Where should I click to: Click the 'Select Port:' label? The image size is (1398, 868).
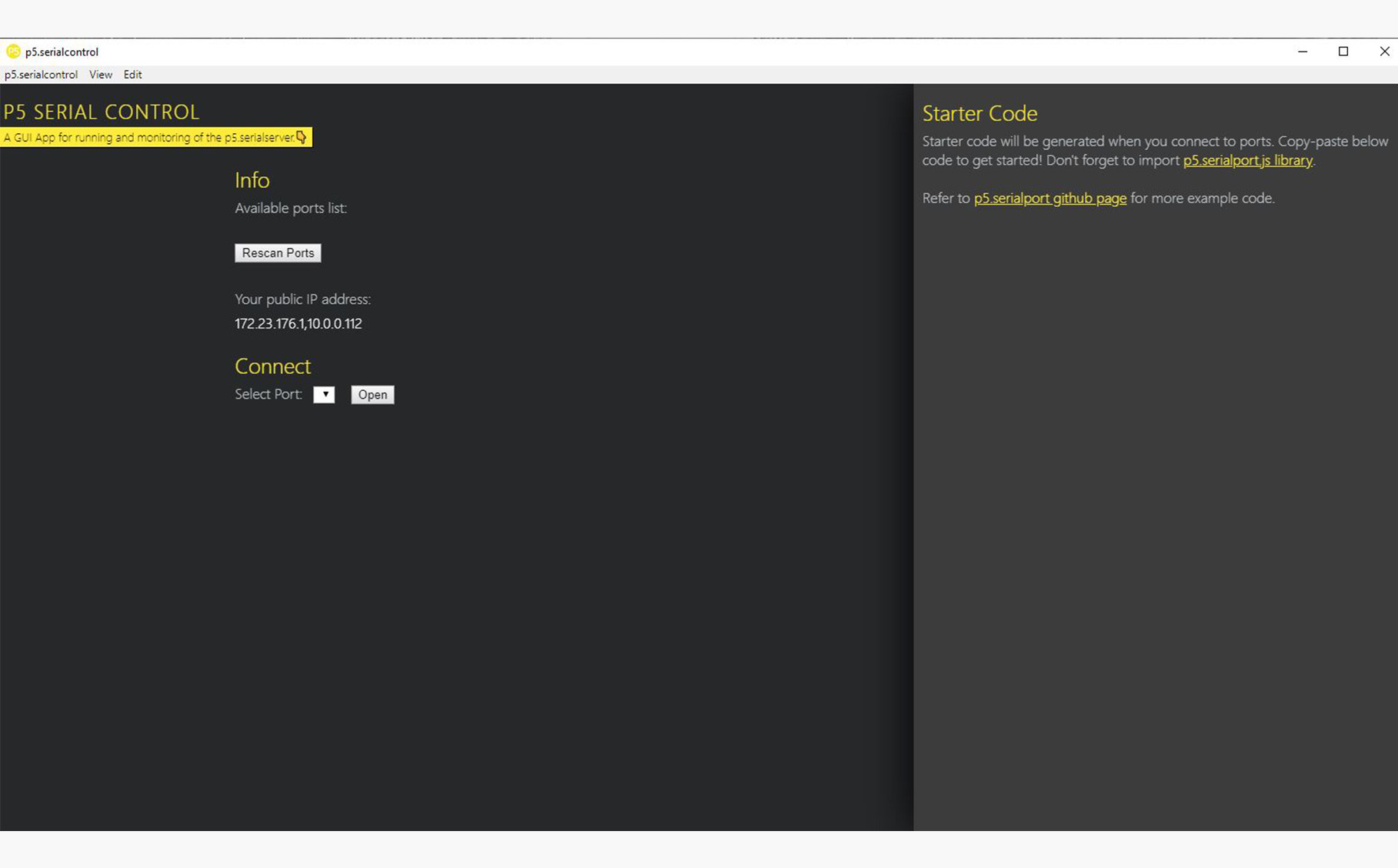[269, 394]
